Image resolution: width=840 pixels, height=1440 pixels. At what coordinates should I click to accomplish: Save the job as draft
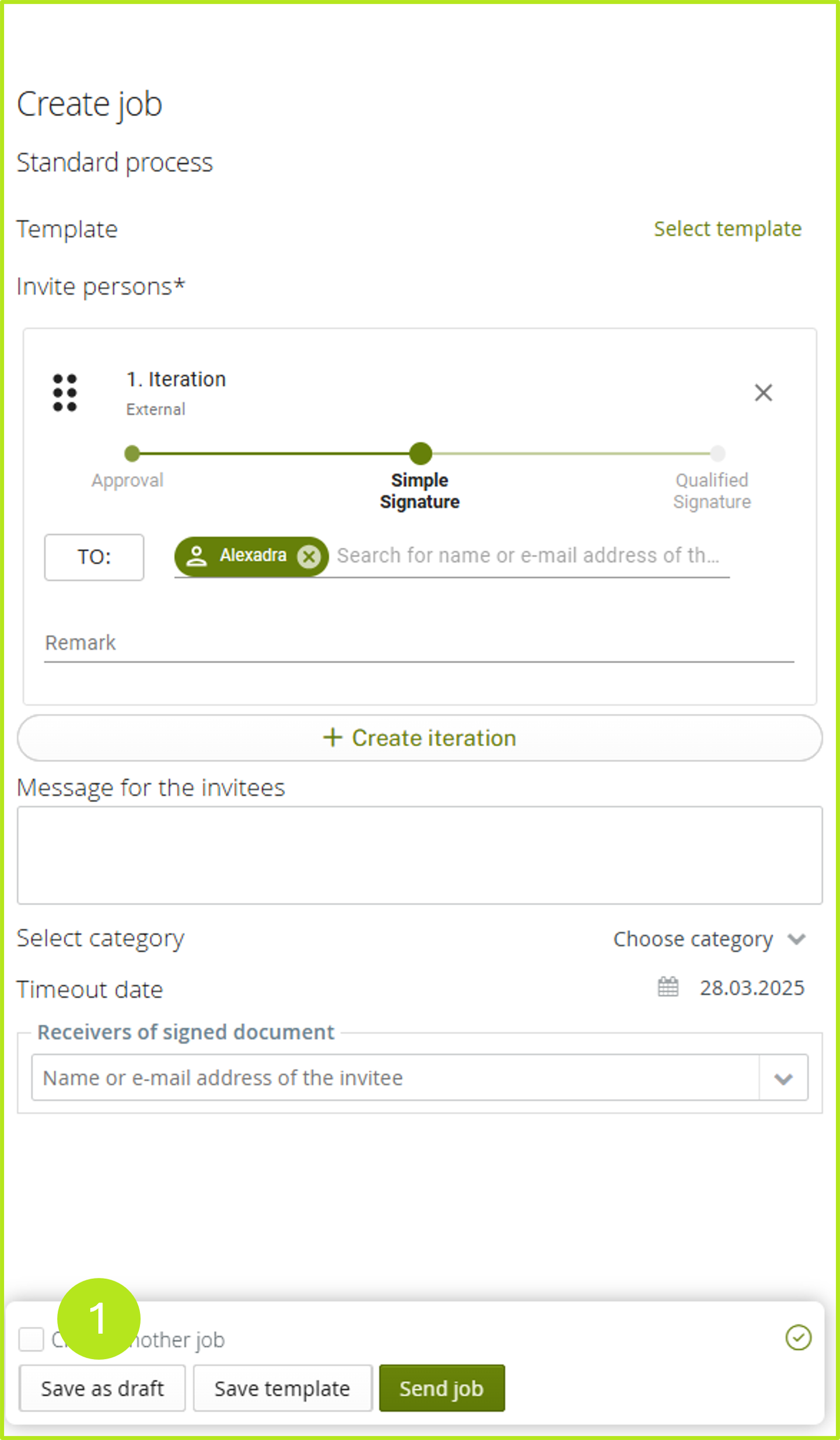point(102,1388)
